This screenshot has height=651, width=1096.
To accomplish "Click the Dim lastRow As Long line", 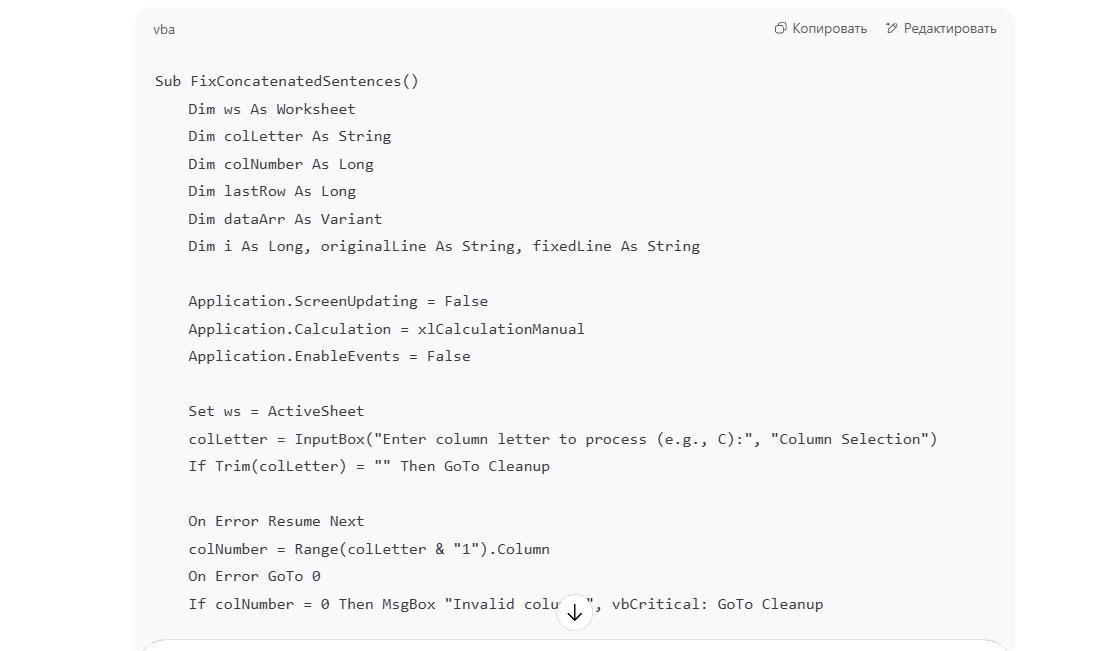I will (x=271, y=191).
